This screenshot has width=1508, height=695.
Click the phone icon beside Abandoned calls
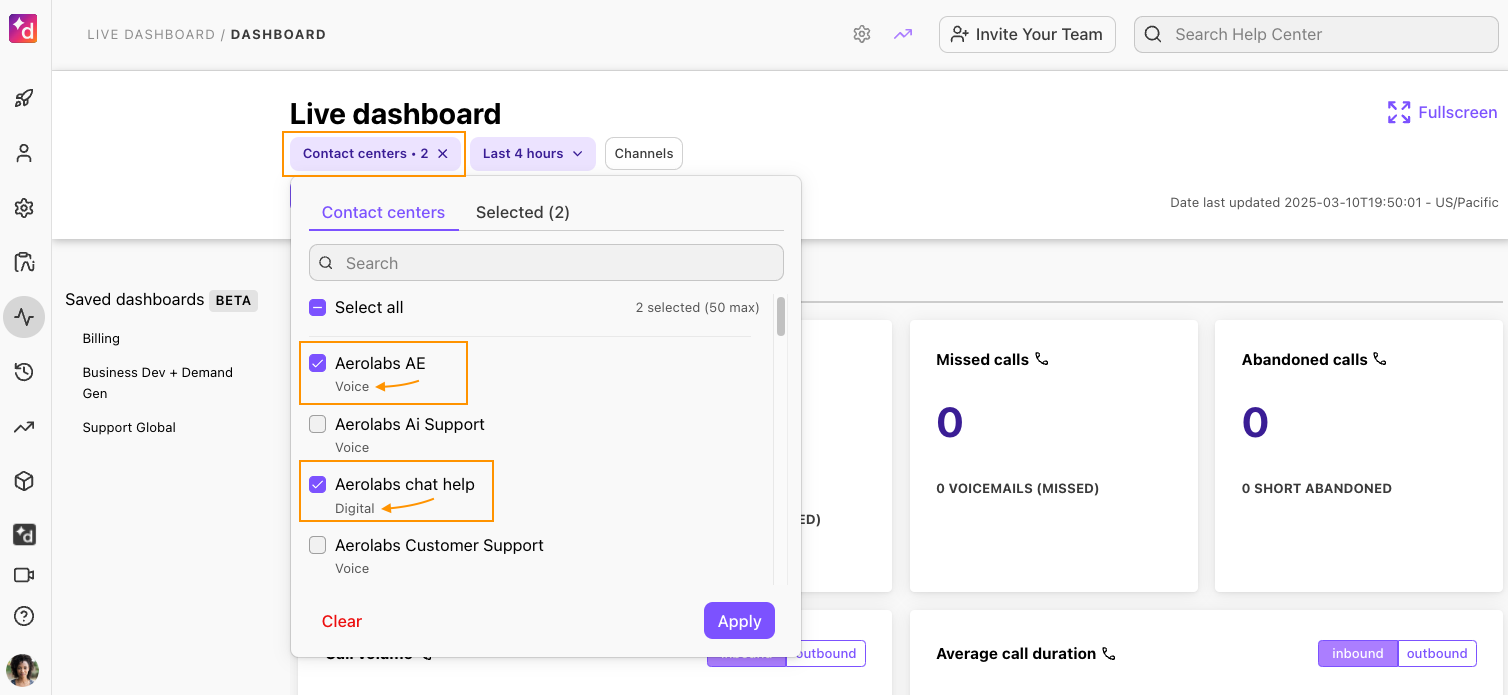pos(1380,359)
